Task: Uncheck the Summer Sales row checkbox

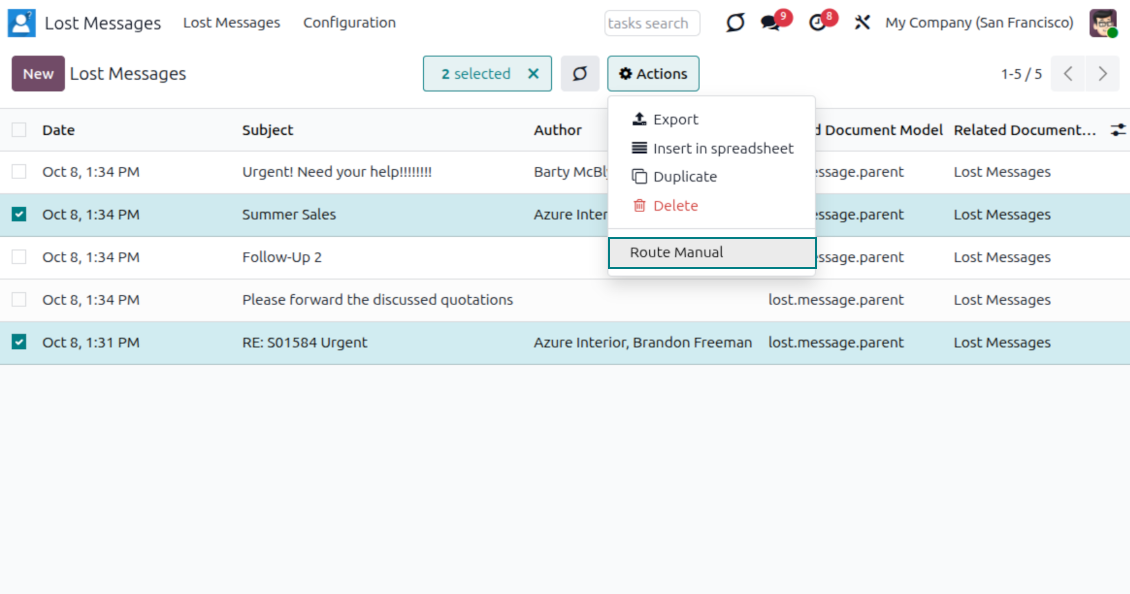Action: [x=19, y=214]
